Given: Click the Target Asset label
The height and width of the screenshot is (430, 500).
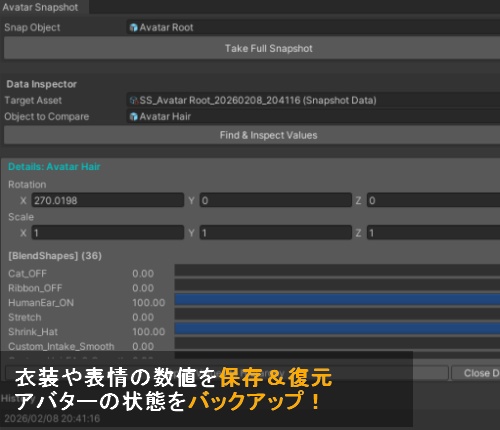Looking at the screenshot, I should 33,100.
